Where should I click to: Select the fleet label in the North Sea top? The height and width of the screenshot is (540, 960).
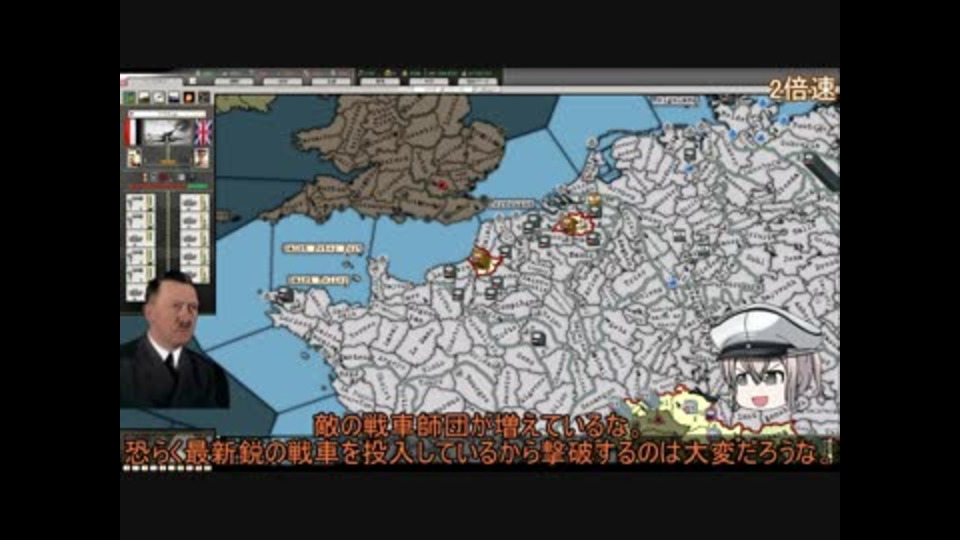pos(674,100)
